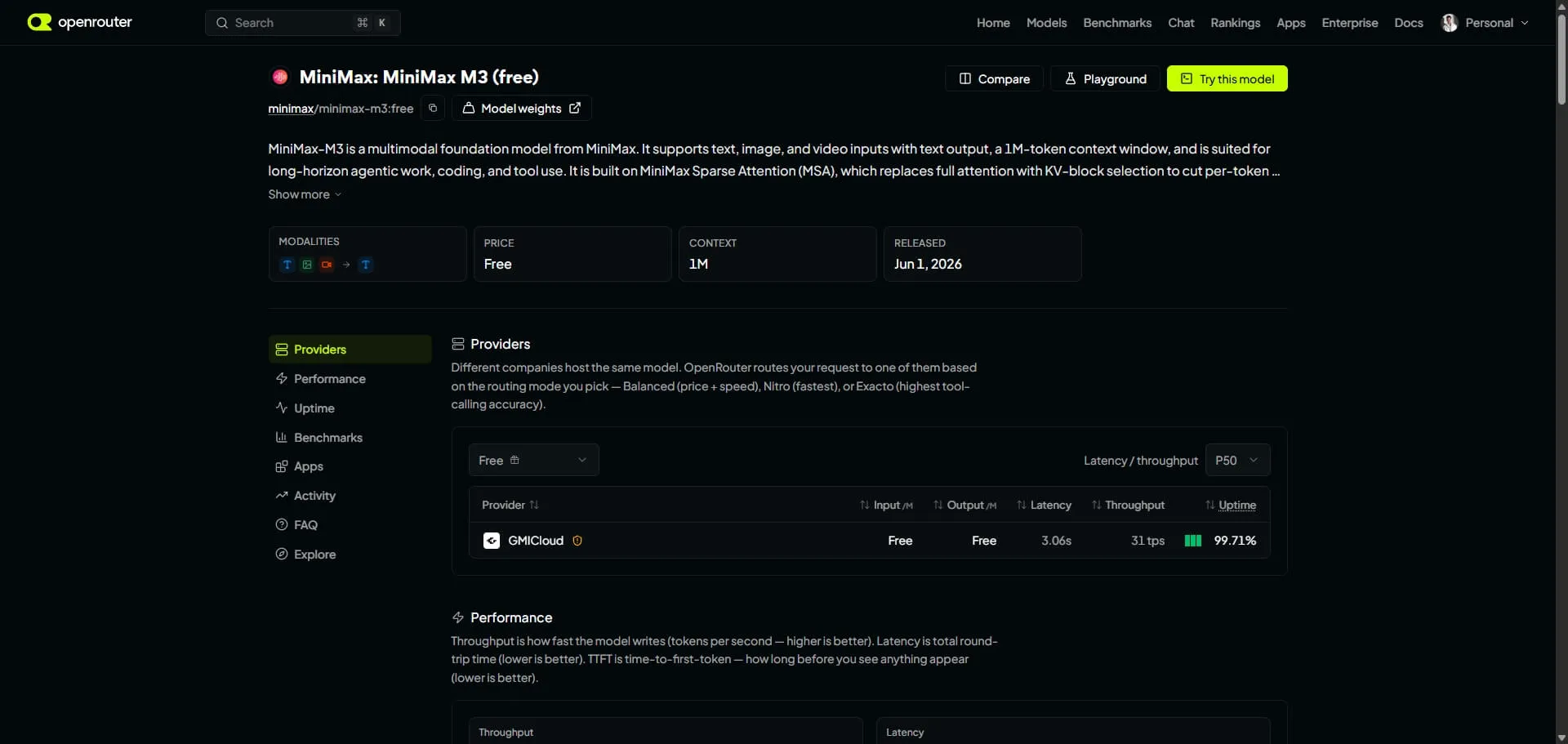Image resolution: width=1568 pixels, height=744 pixels.
Task: Open the Benchmarks nav item in header
Action: [1117, 23]
